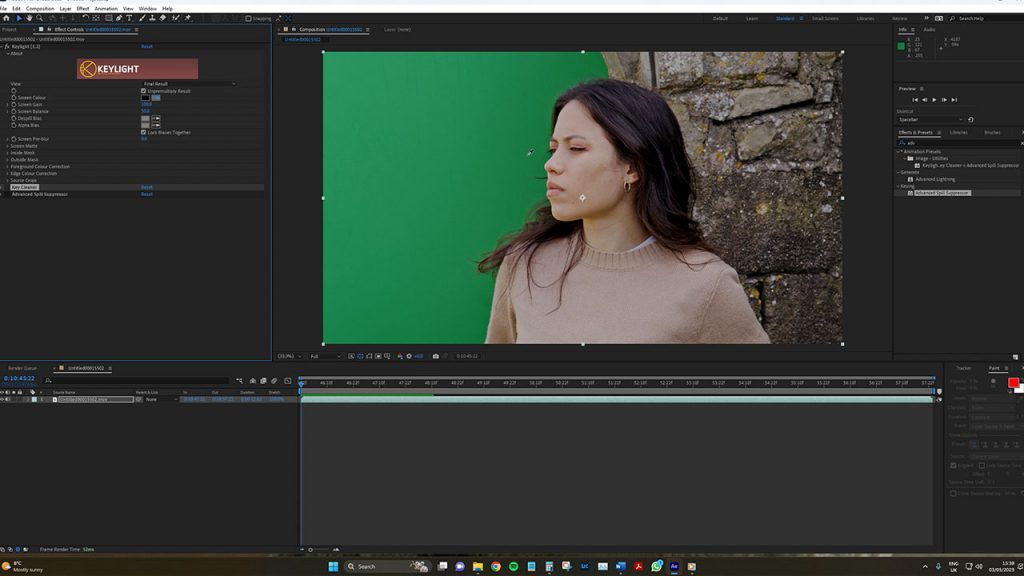Screen dimensions: 1024x576
Task: Reset the Key Cleaner effect
Action: point(147,187)
